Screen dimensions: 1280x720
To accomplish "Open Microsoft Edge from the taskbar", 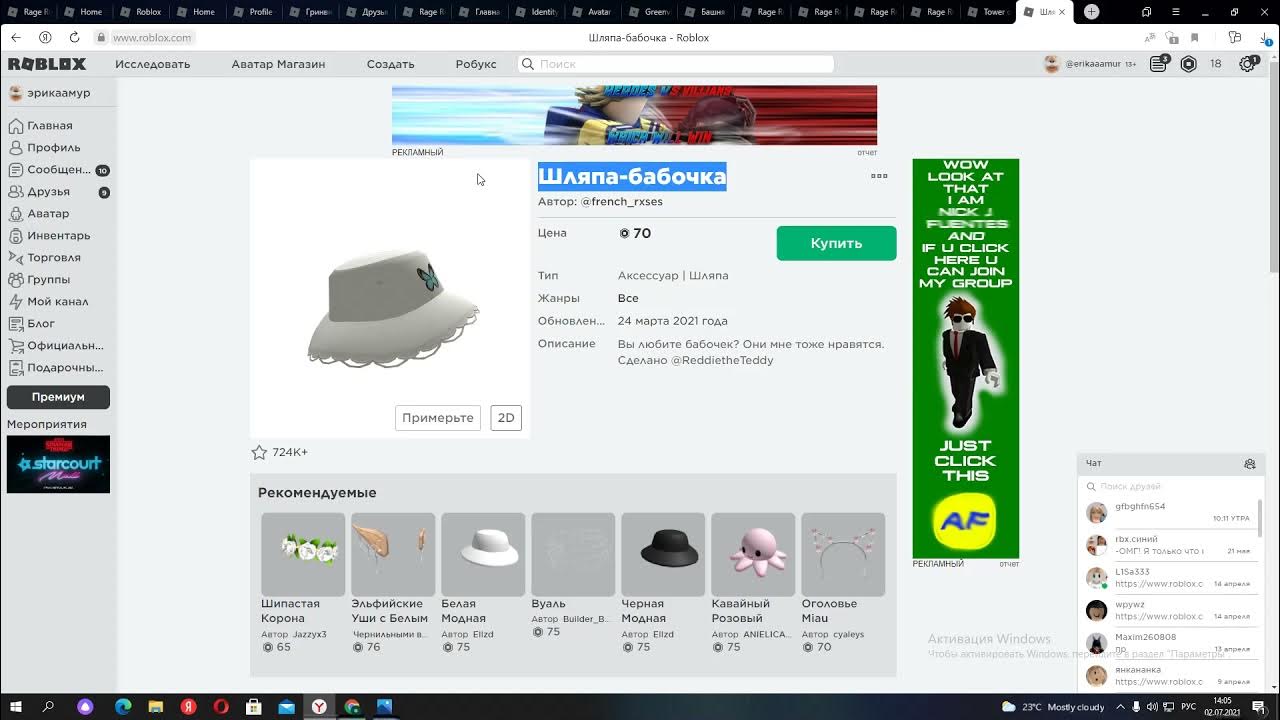I will [x=123, y=707].
